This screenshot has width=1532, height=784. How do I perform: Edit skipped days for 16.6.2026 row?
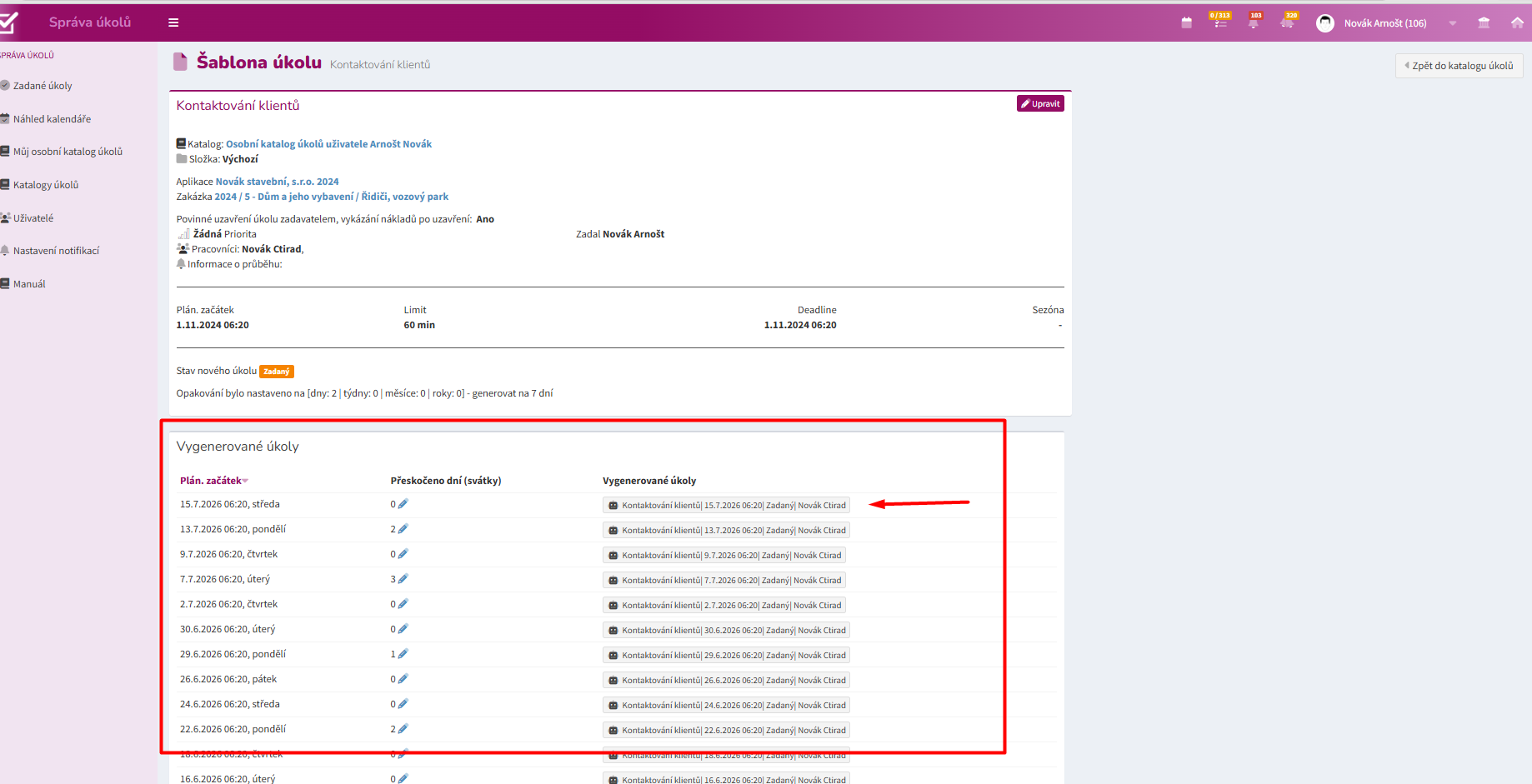click(403, 779)
